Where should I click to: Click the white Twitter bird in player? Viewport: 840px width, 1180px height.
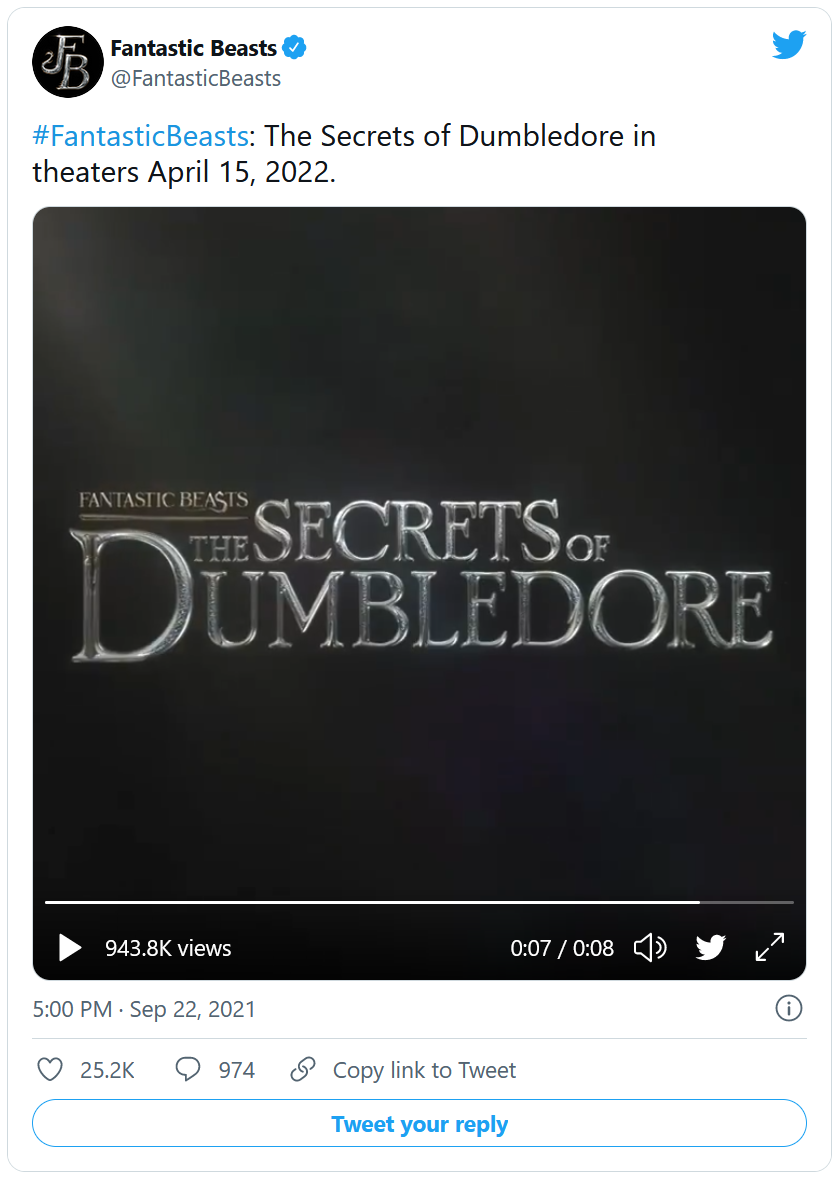[711, 947]
